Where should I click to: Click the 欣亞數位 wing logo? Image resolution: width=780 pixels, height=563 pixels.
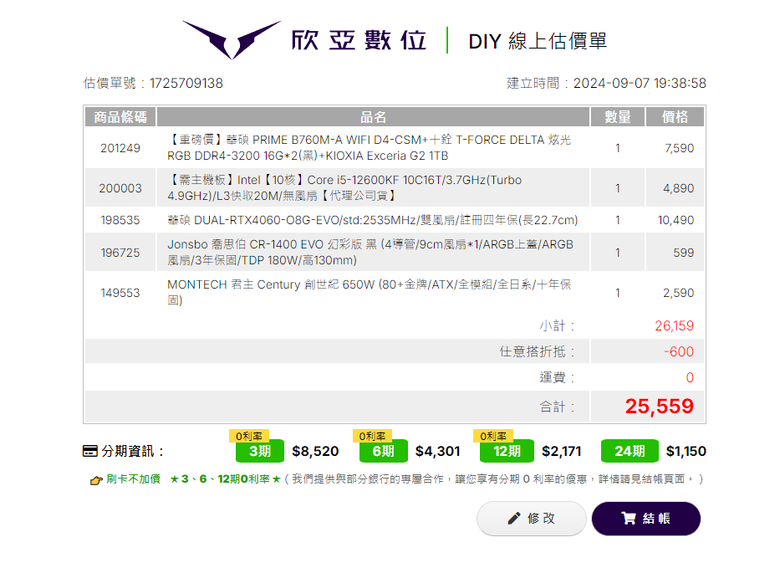tap(232, 39)
